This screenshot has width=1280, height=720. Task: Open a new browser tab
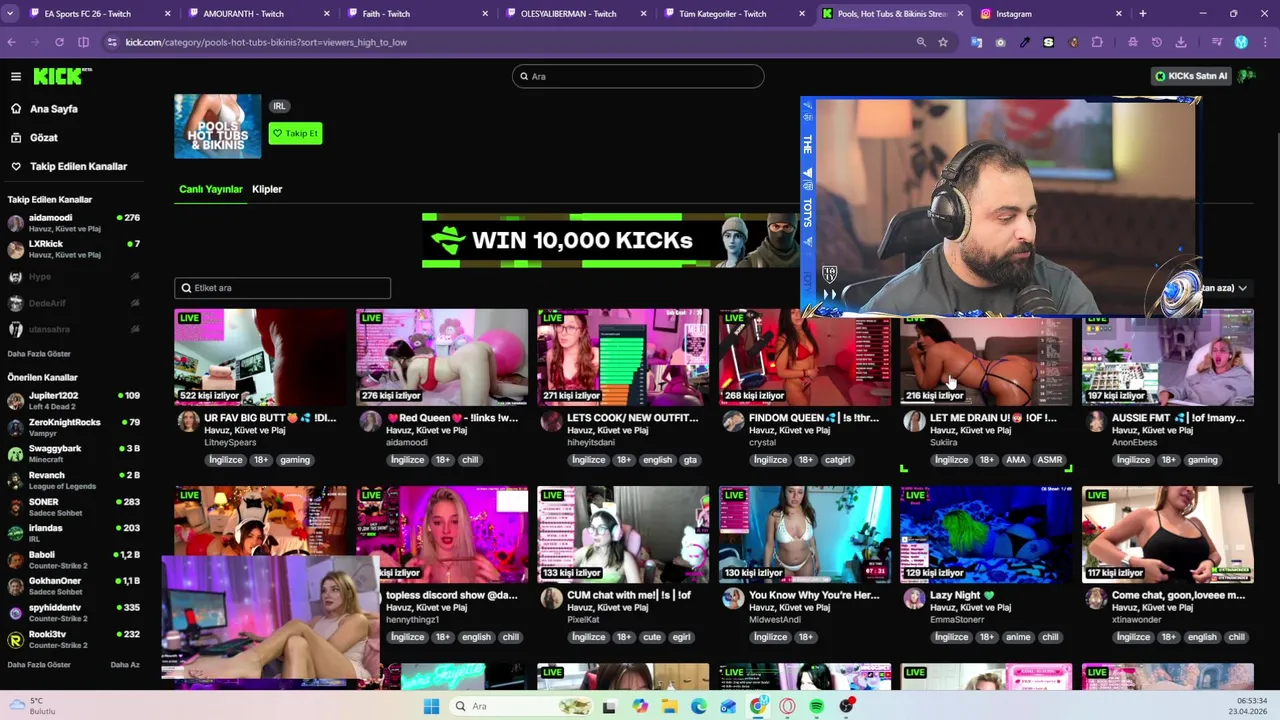1143,14
